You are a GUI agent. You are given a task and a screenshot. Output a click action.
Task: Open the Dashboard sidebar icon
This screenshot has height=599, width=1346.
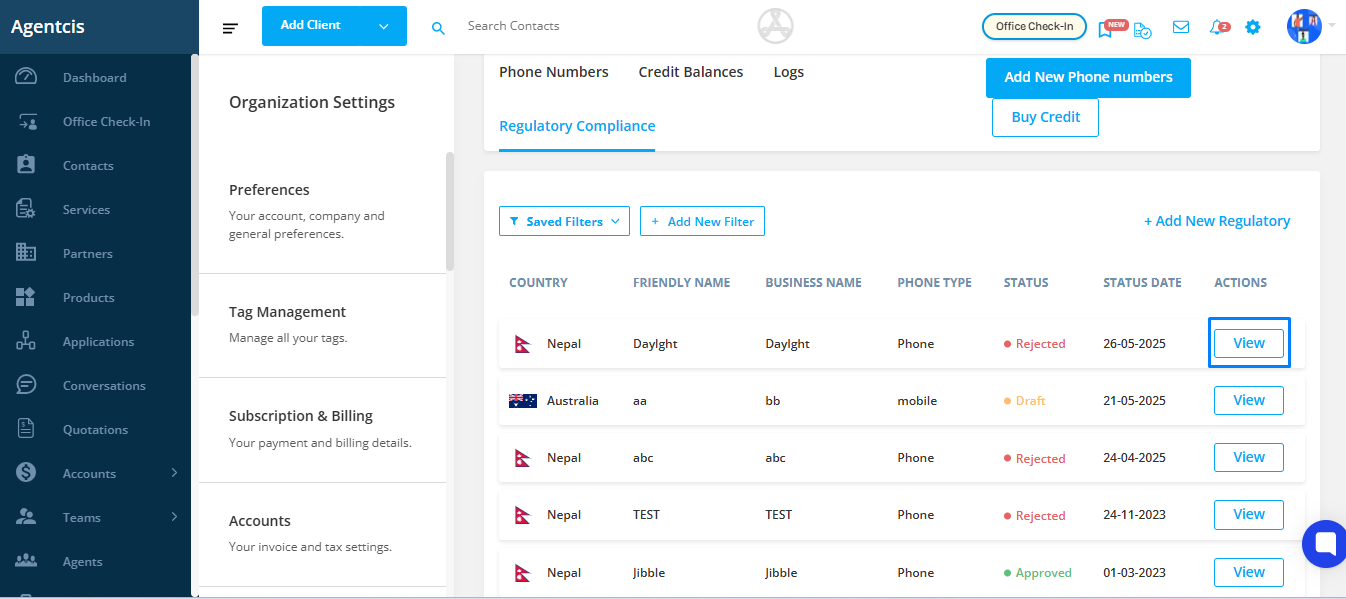[26, 77]
